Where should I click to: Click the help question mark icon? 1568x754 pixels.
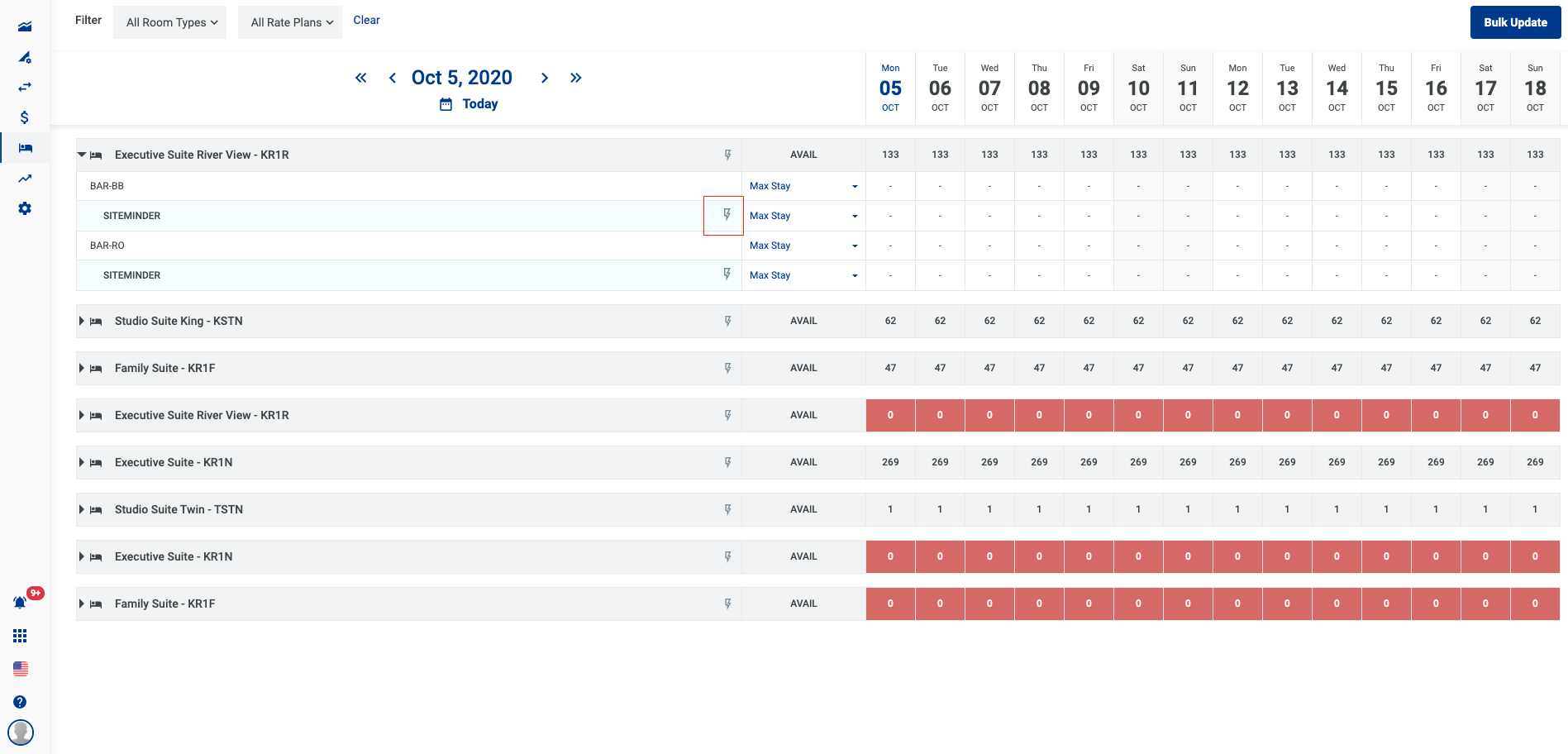click(x=20, y=702)
